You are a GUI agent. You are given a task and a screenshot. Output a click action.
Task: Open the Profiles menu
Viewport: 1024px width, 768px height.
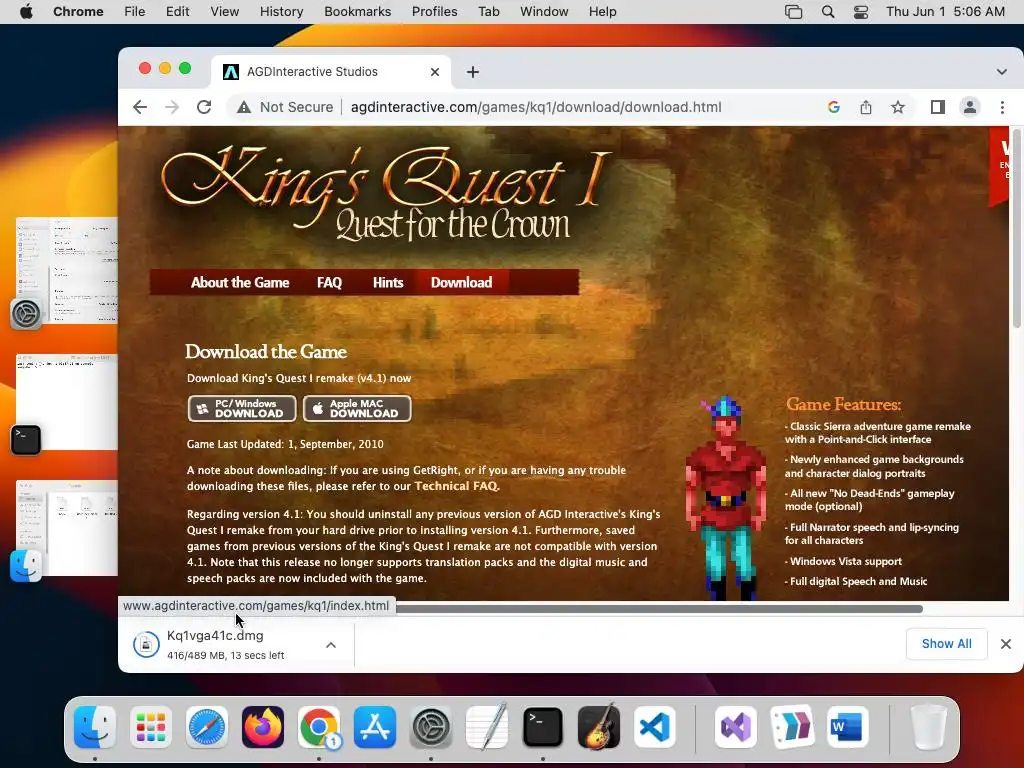pyautogui.click(x=434, y=12)
